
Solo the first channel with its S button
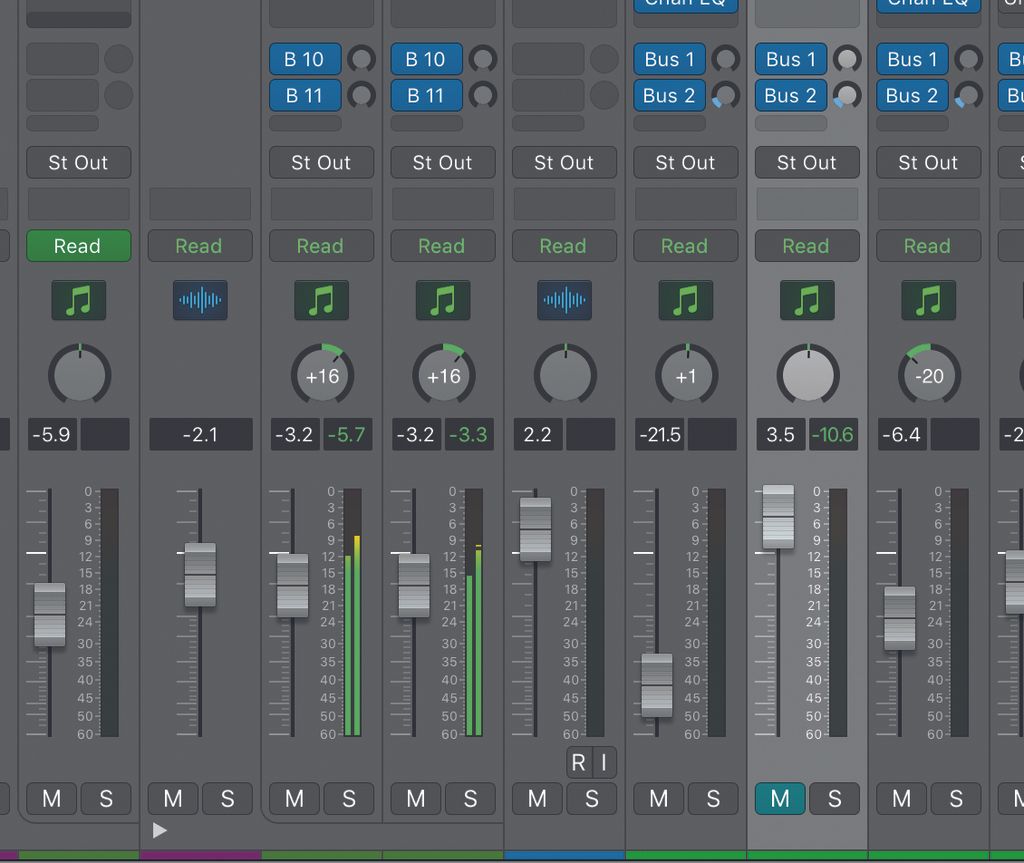(106, 799)
